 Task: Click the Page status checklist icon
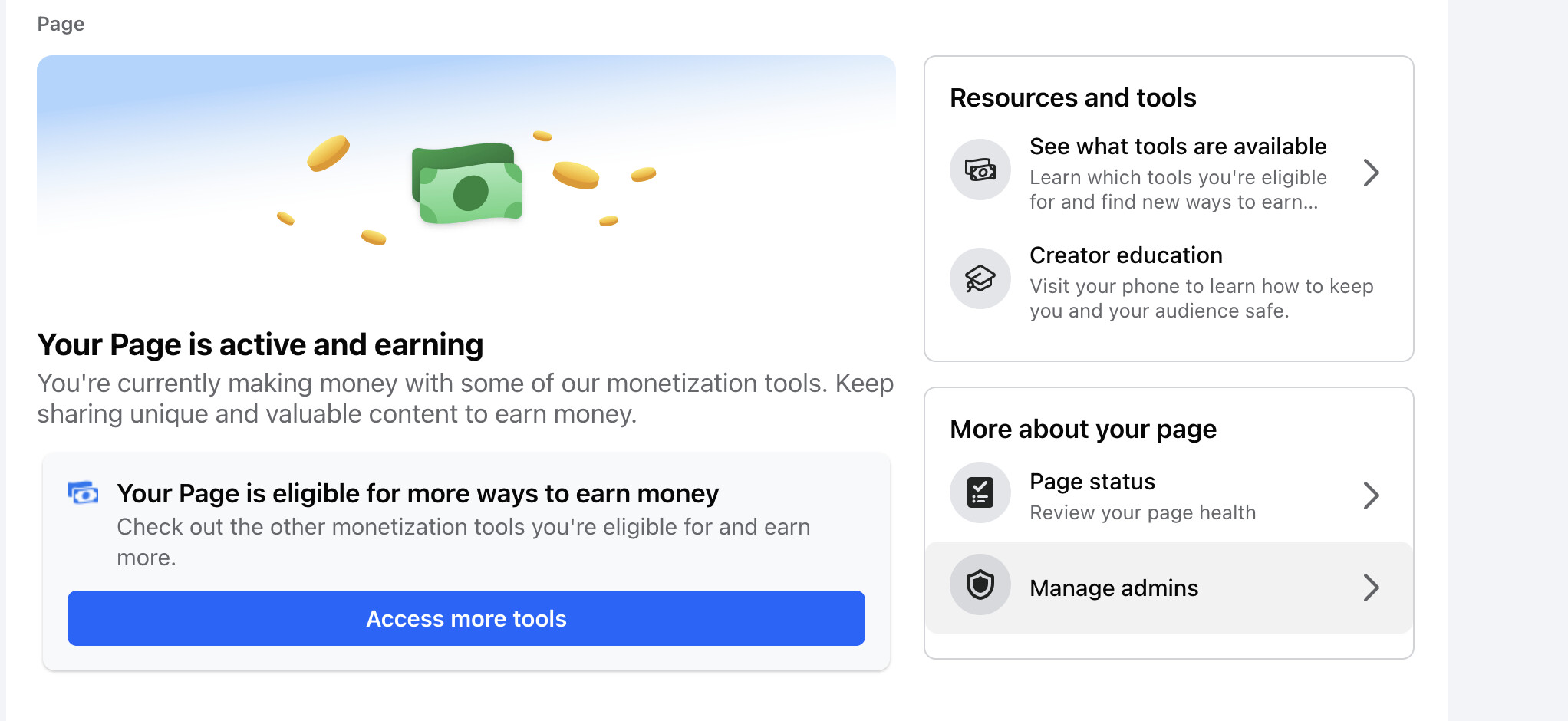click(980, 492)
